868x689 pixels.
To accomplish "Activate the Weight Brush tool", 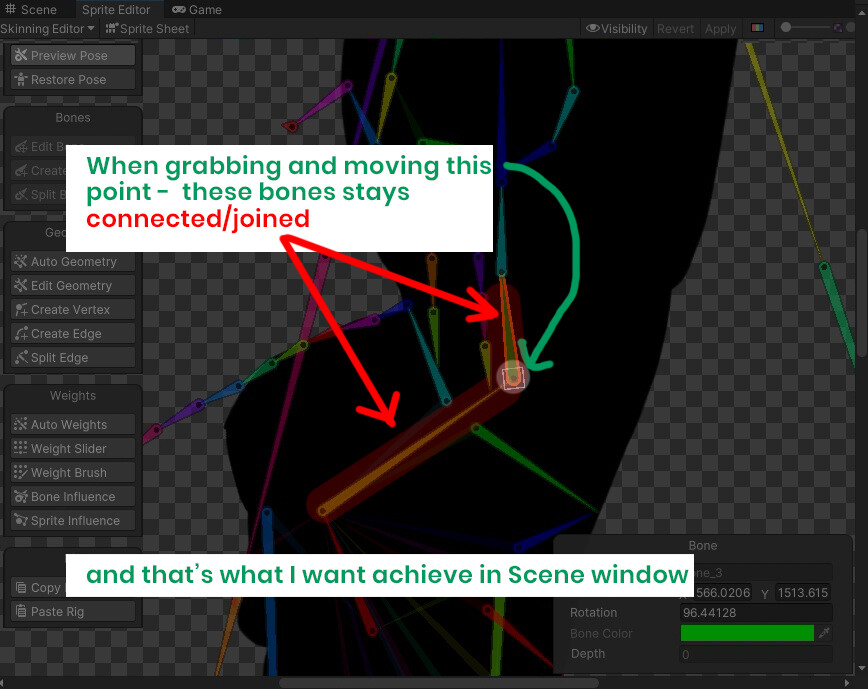I will tap(71, 472).
